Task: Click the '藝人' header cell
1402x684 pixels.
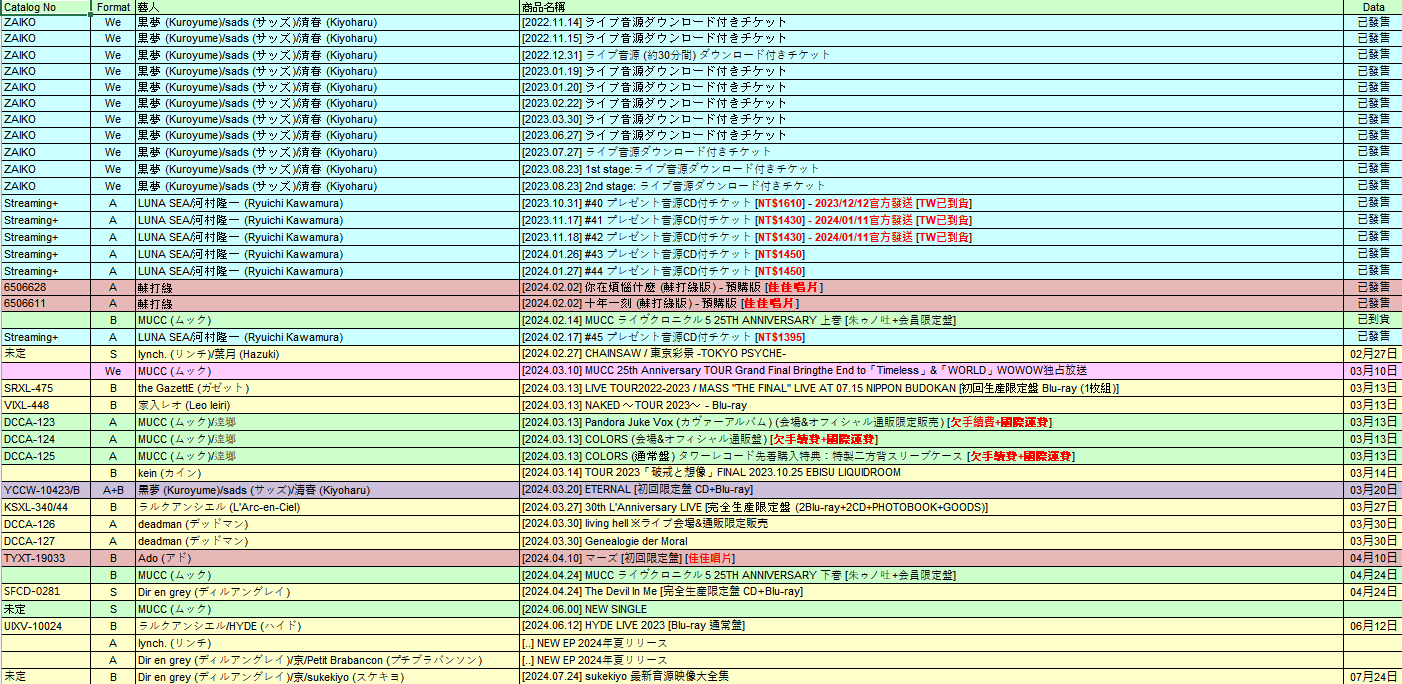Action: click(327, 7)
